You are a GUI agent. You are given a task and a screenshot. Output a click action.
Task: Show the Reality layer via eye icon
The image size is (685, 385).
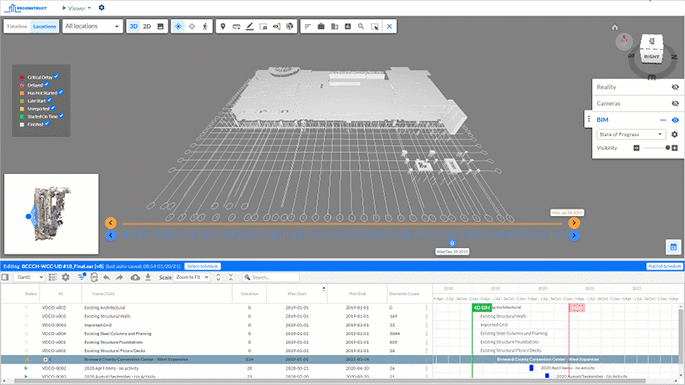[x=675, y=87]
